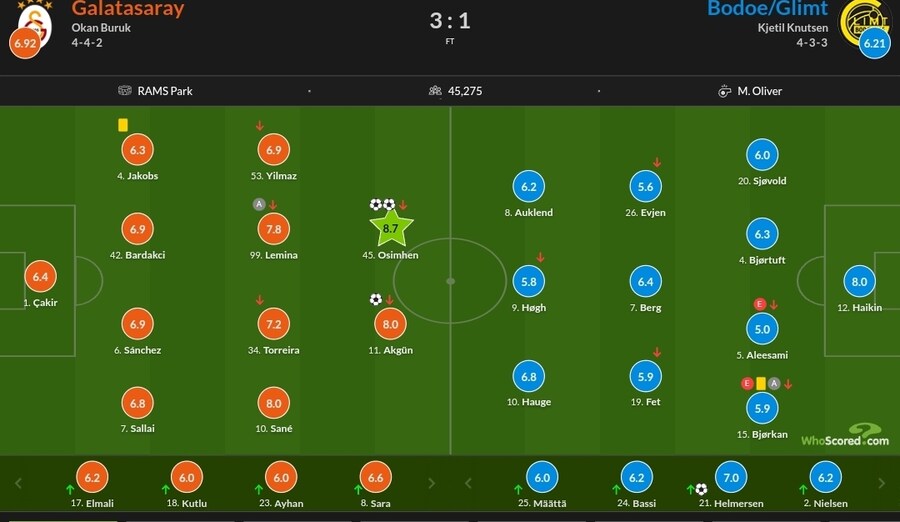Open the Galatasaray team name link
Screen dimensions: 900x522
click(128, 9)
